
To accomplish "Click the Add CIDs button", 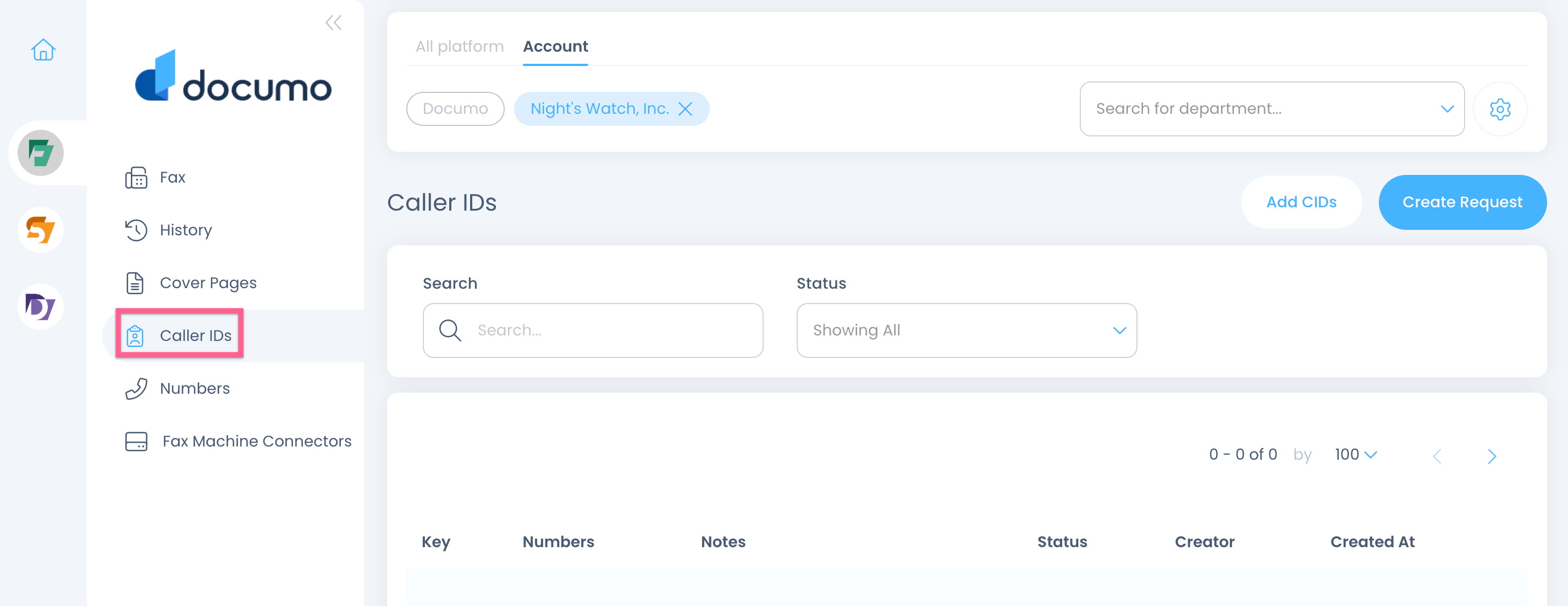I will pos(1301,202).
